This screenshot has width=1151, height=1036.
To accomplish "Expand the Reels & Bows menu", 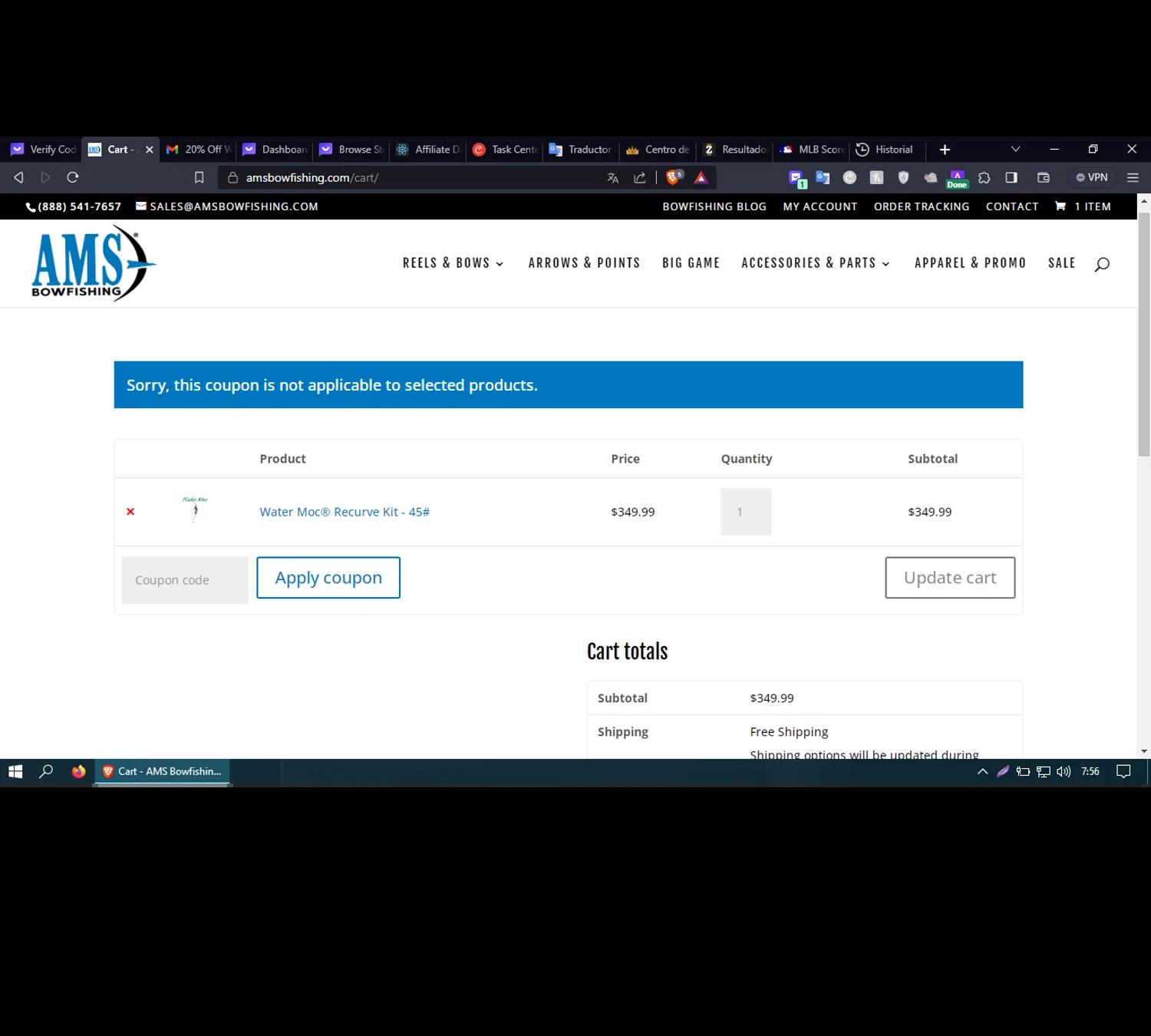I will pyautogui.click(x=453, y=262).
